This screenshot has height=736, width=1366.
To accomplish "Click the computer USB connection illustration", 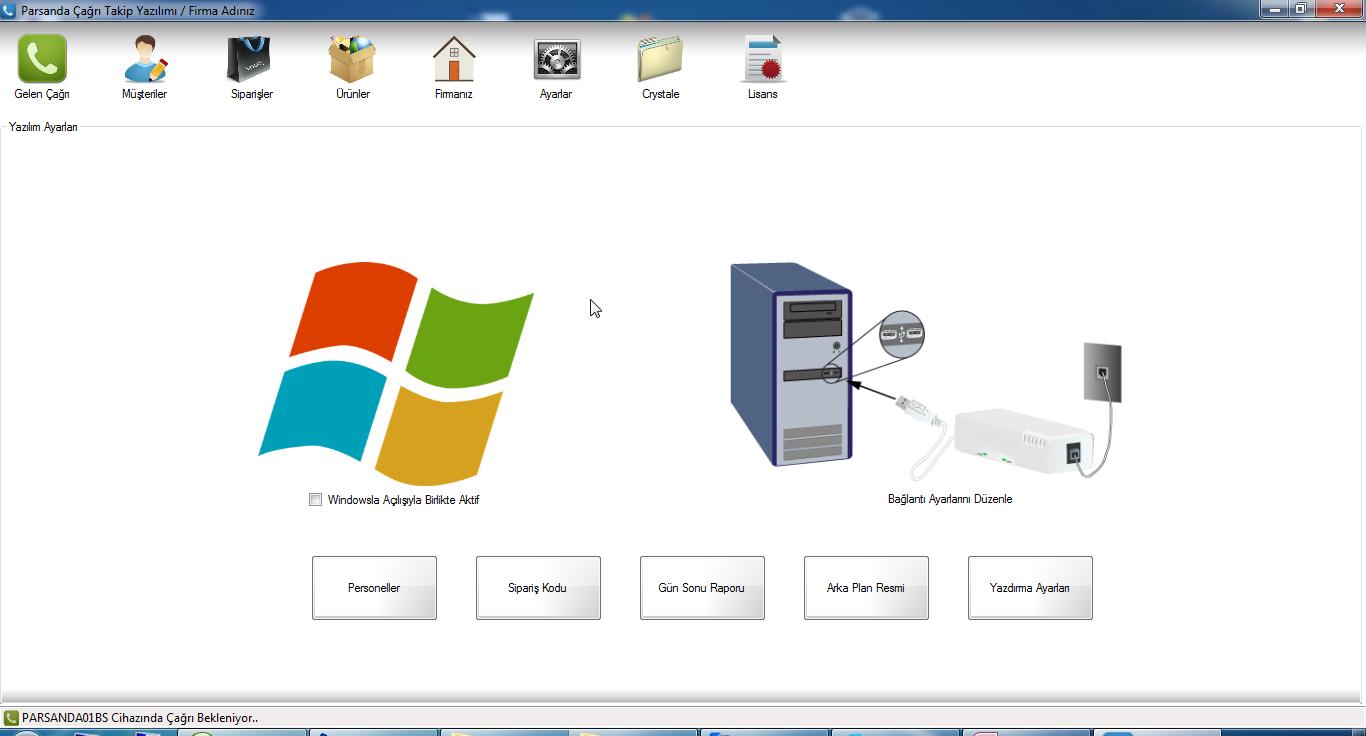I will point(926,372).
